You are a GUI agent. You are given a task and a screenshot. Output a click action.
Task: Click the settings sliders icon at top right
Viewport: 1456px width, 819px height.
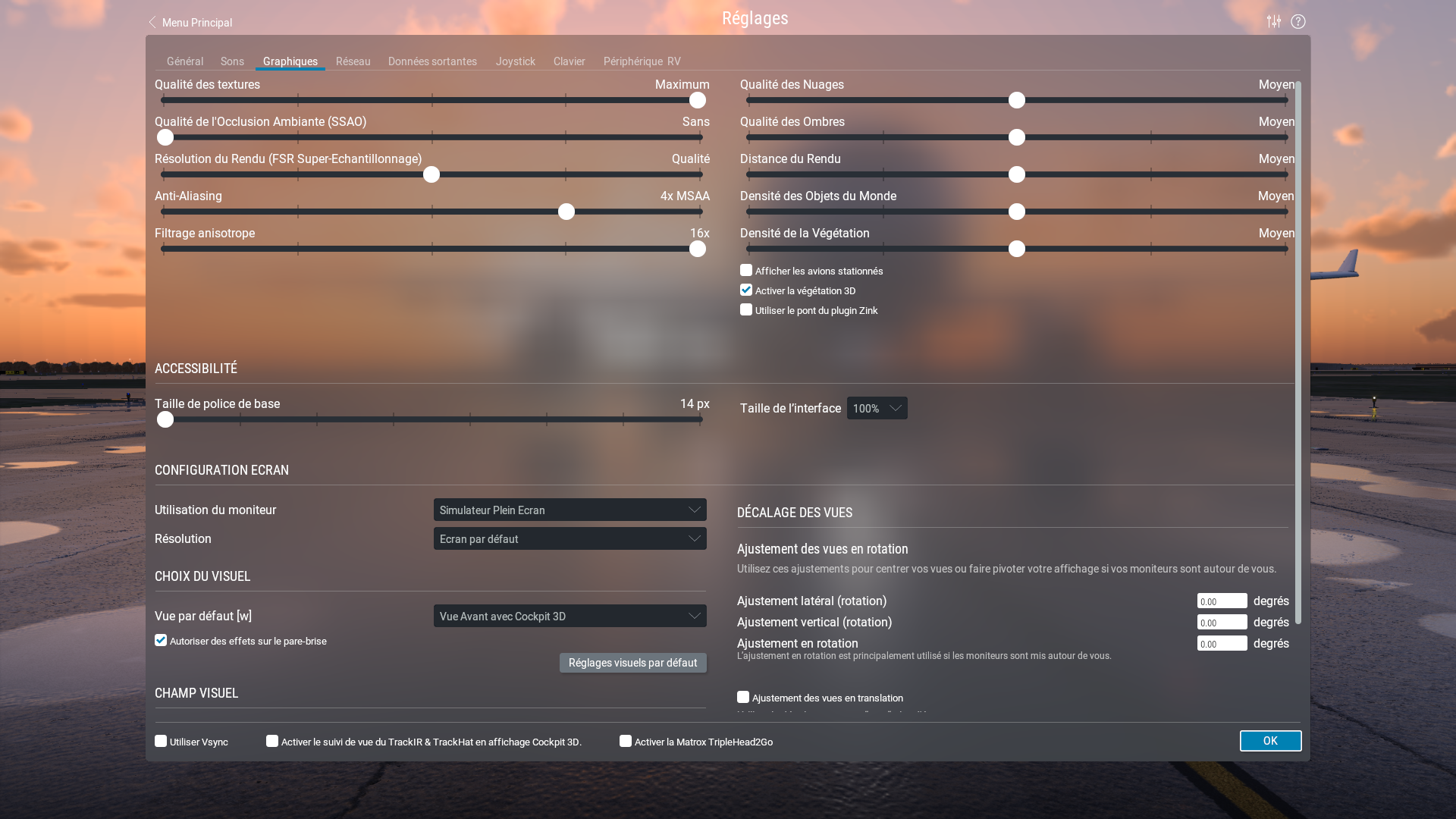click(1274, 21)
